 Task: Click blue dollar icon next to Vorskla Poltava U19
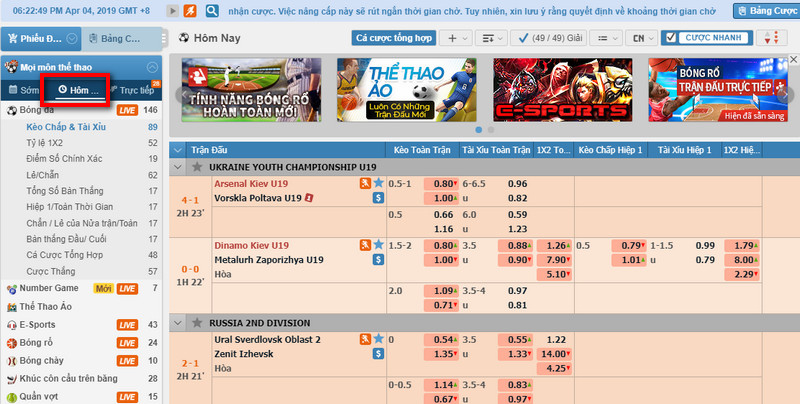pyautogui.click(x=378, y=198)
